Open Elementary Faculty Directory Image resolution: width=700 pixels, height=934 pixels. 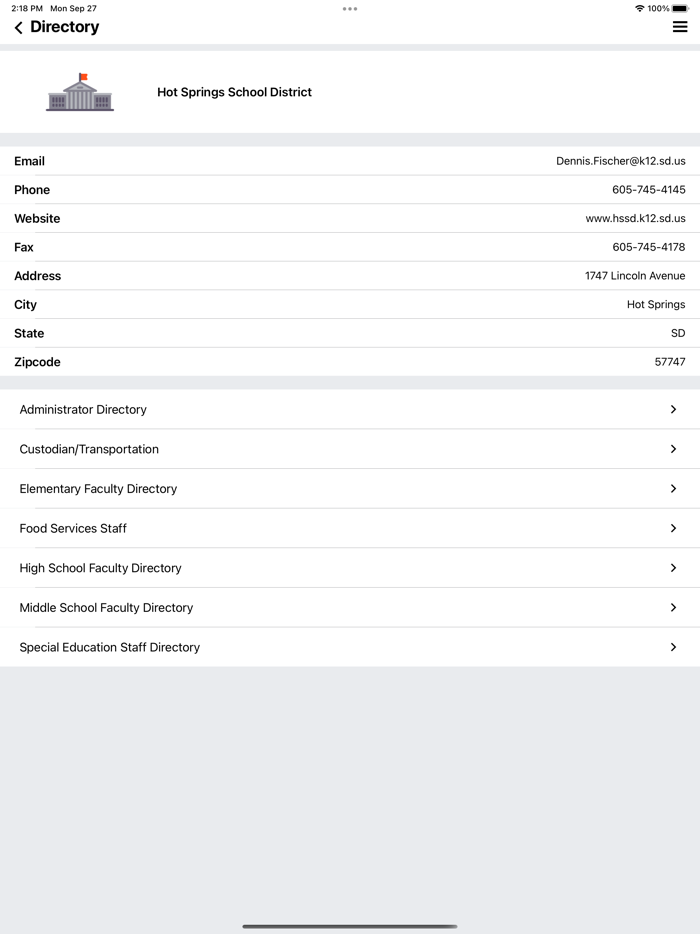[x=98, y=489]
